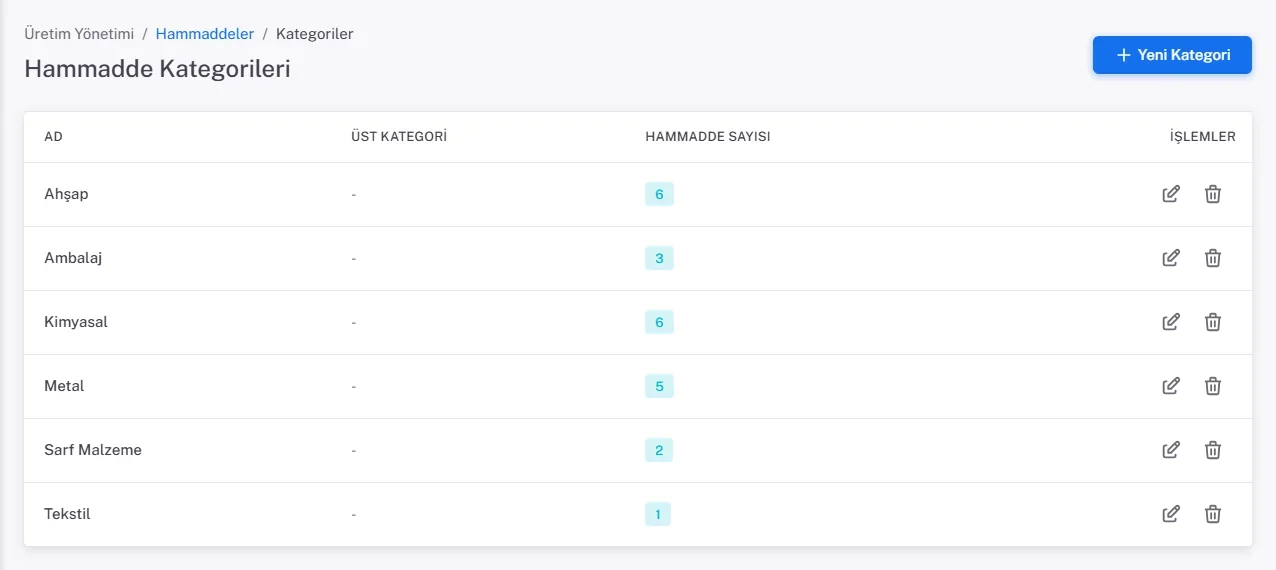Click the Hammadde Kategorileri page title
1276x570 pixels.
coord(157,69)
